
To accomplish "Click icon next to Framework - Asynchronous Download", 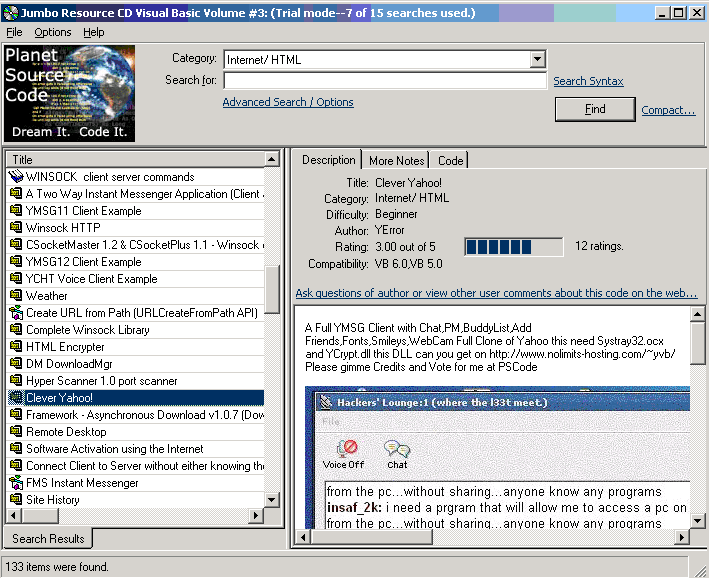I will [16, 414].
